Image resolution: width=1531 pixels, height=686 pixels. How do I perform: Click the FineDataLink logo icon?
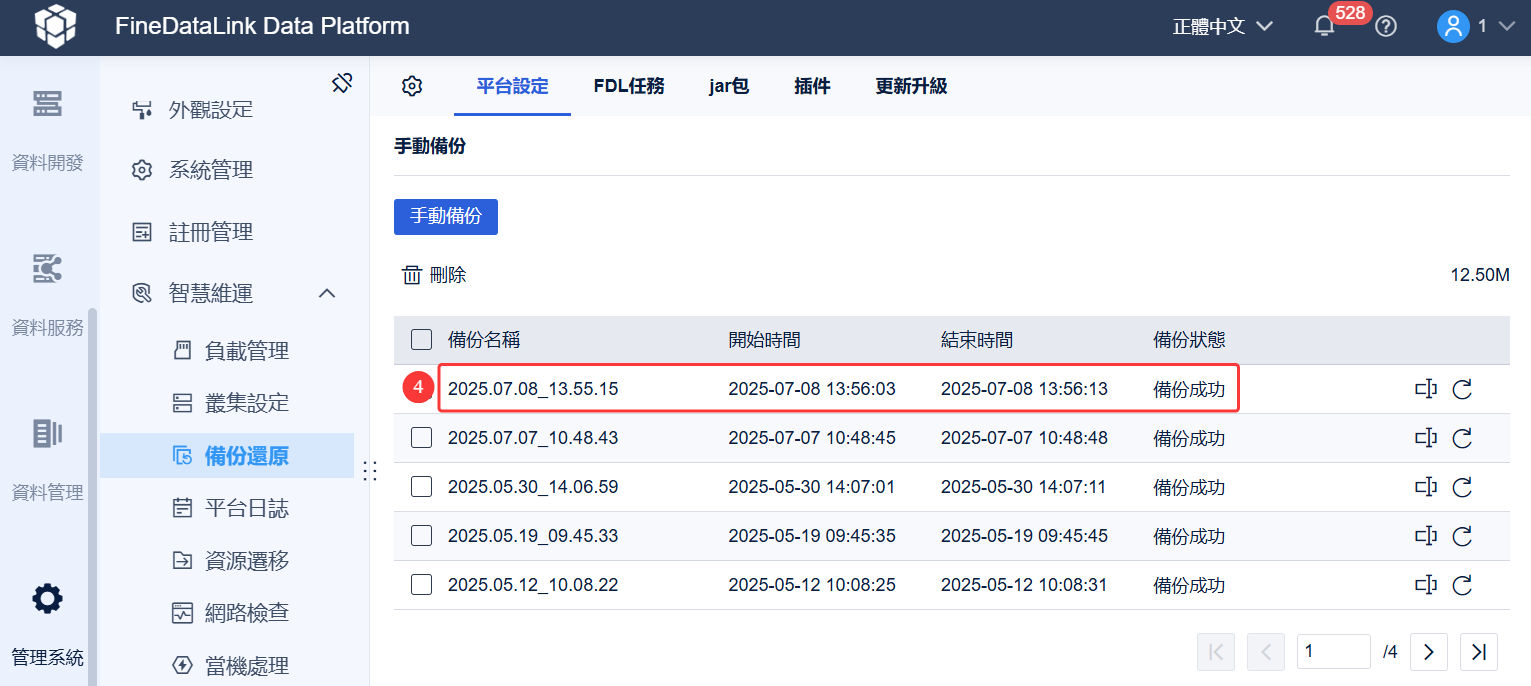point(56,27)
